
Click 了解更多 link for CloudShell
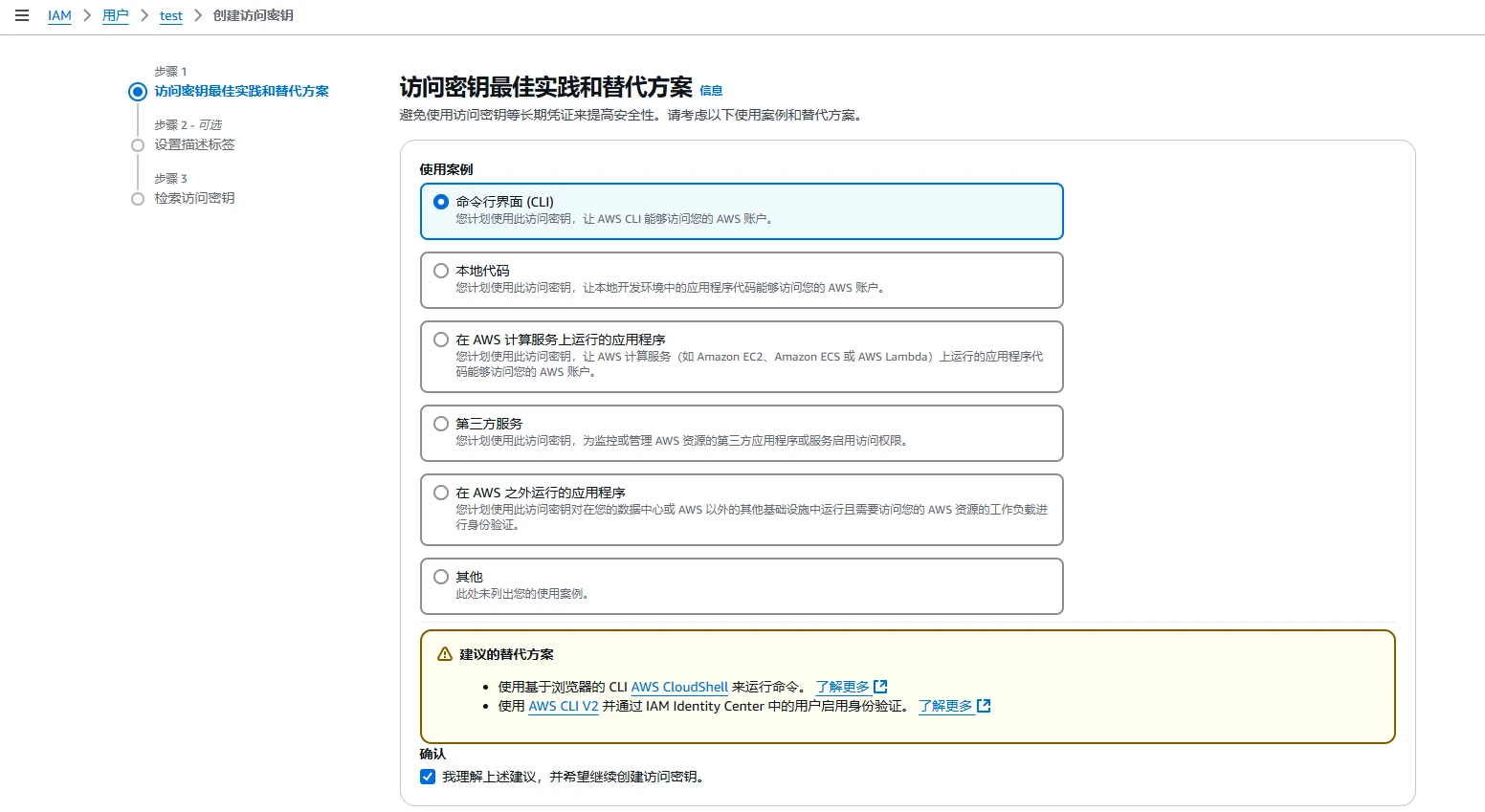843,687
